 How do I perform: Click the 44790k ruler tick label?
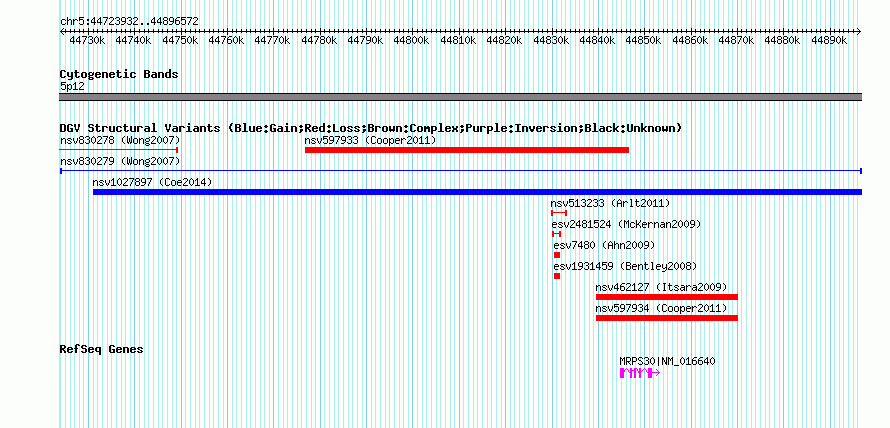366,40
